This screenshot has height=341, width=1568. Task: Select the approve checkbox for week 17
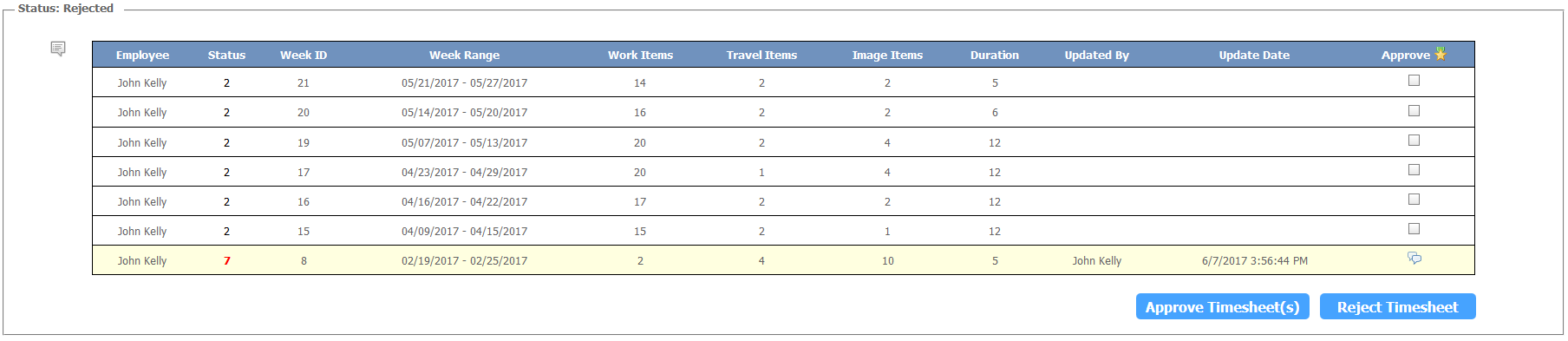pyautogui.click(x=1414, y=169)
